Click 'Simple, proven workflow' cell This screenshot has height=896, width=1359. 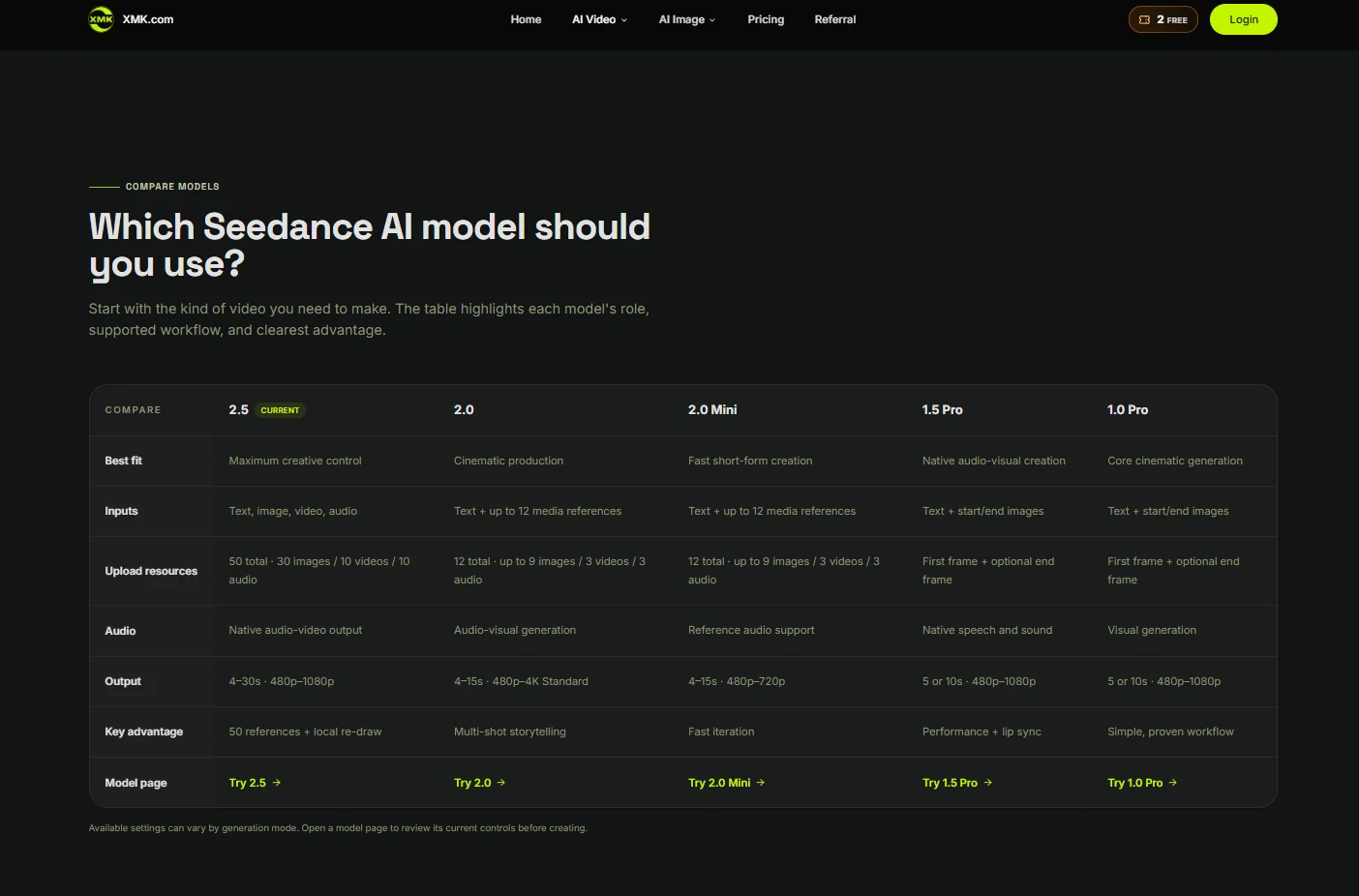click(x=1170, y=732)
